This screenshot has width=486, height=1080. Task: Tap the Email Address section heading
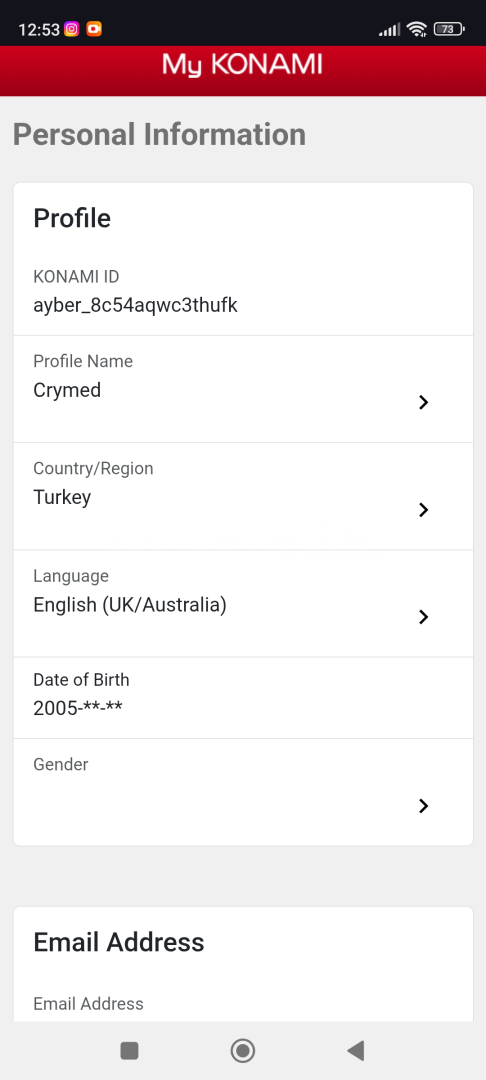(x=119, y=942)
